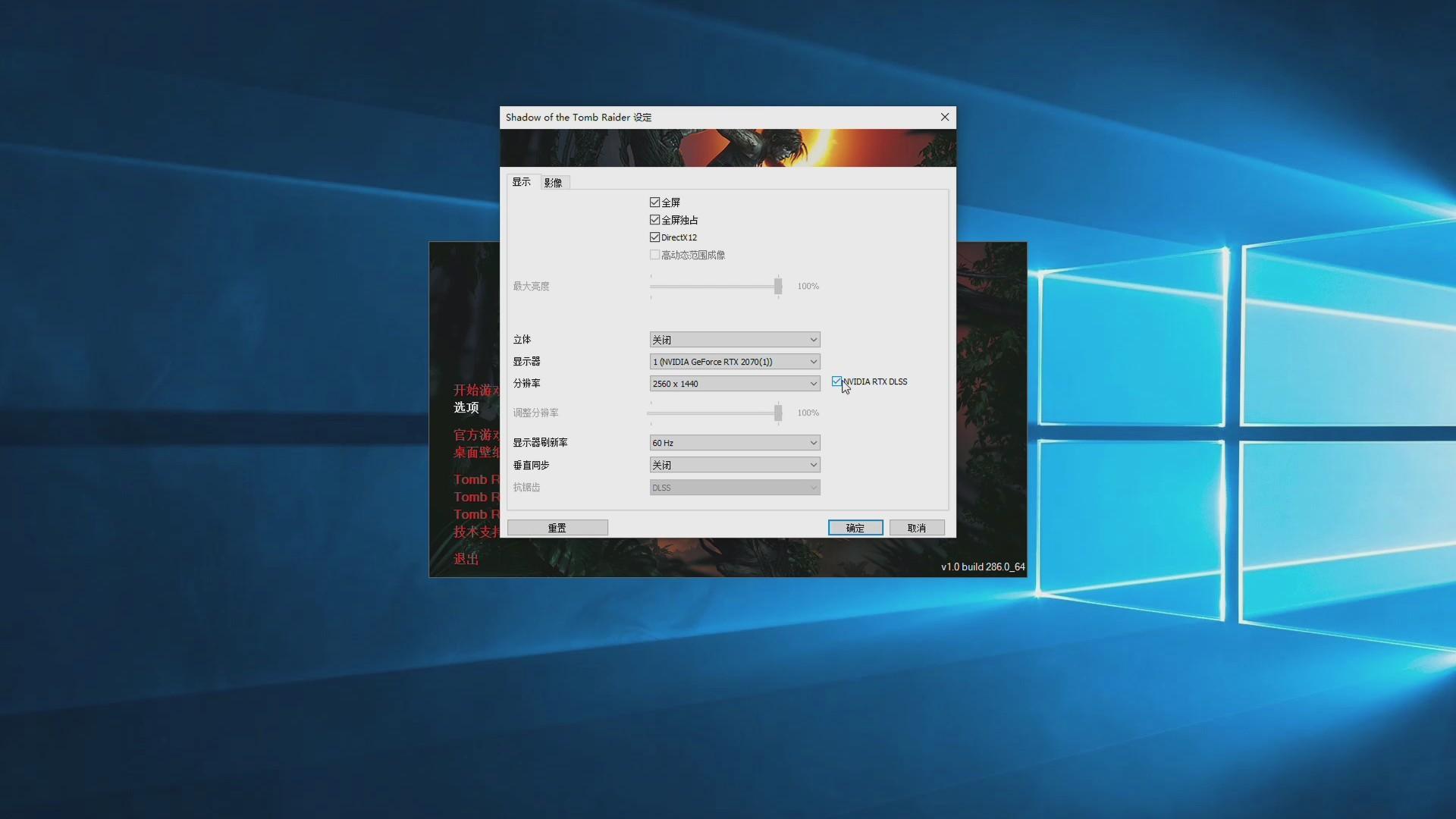
Task: Select the 显示 display tab
Action: (x=521, y=182)
